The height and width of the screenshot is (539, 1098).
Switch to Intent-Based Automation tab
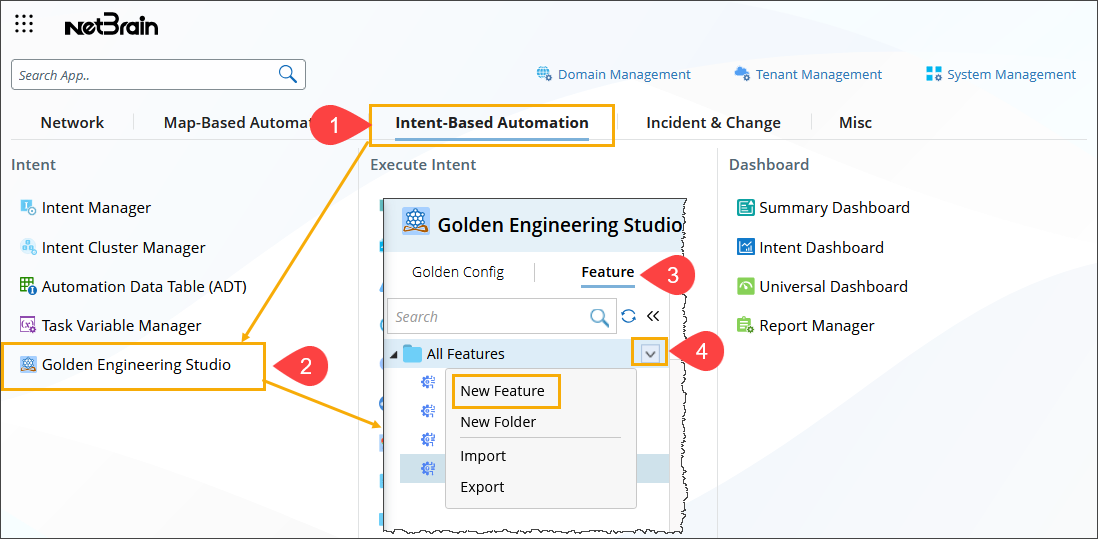point(491,123)
